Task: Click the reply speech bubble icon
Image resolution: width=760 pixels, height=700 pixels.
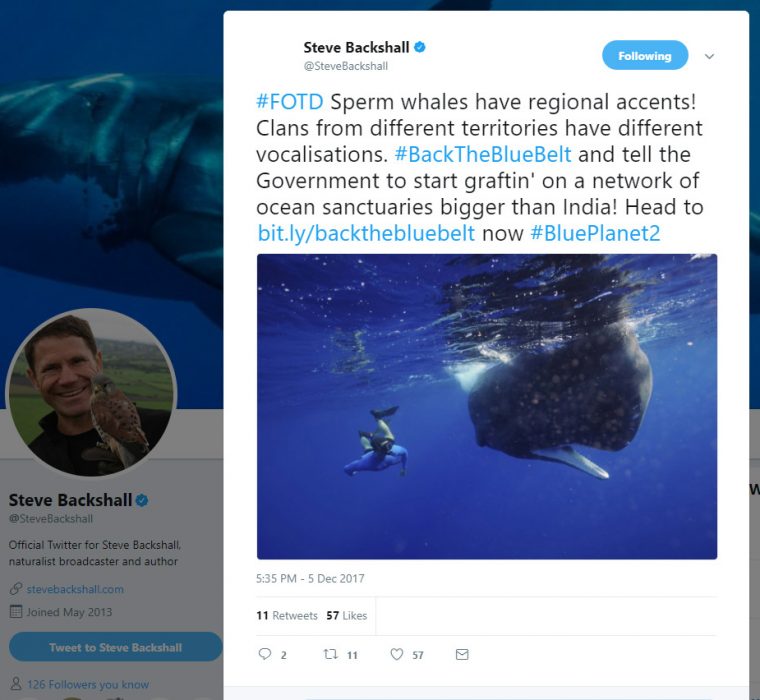Action: [265, 655]
